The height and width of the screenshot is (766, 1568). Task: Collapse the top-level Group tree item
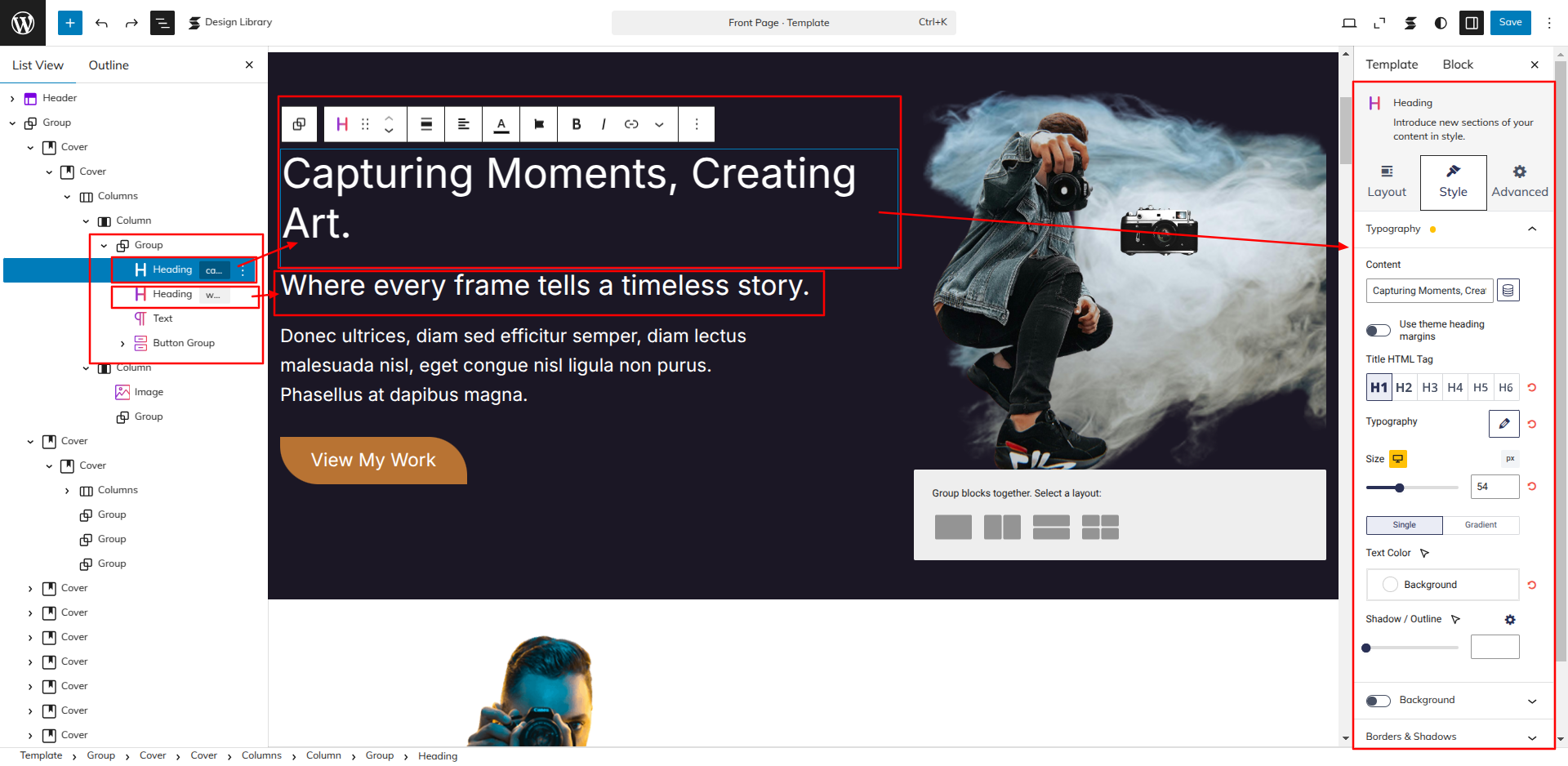pos(12,123)
